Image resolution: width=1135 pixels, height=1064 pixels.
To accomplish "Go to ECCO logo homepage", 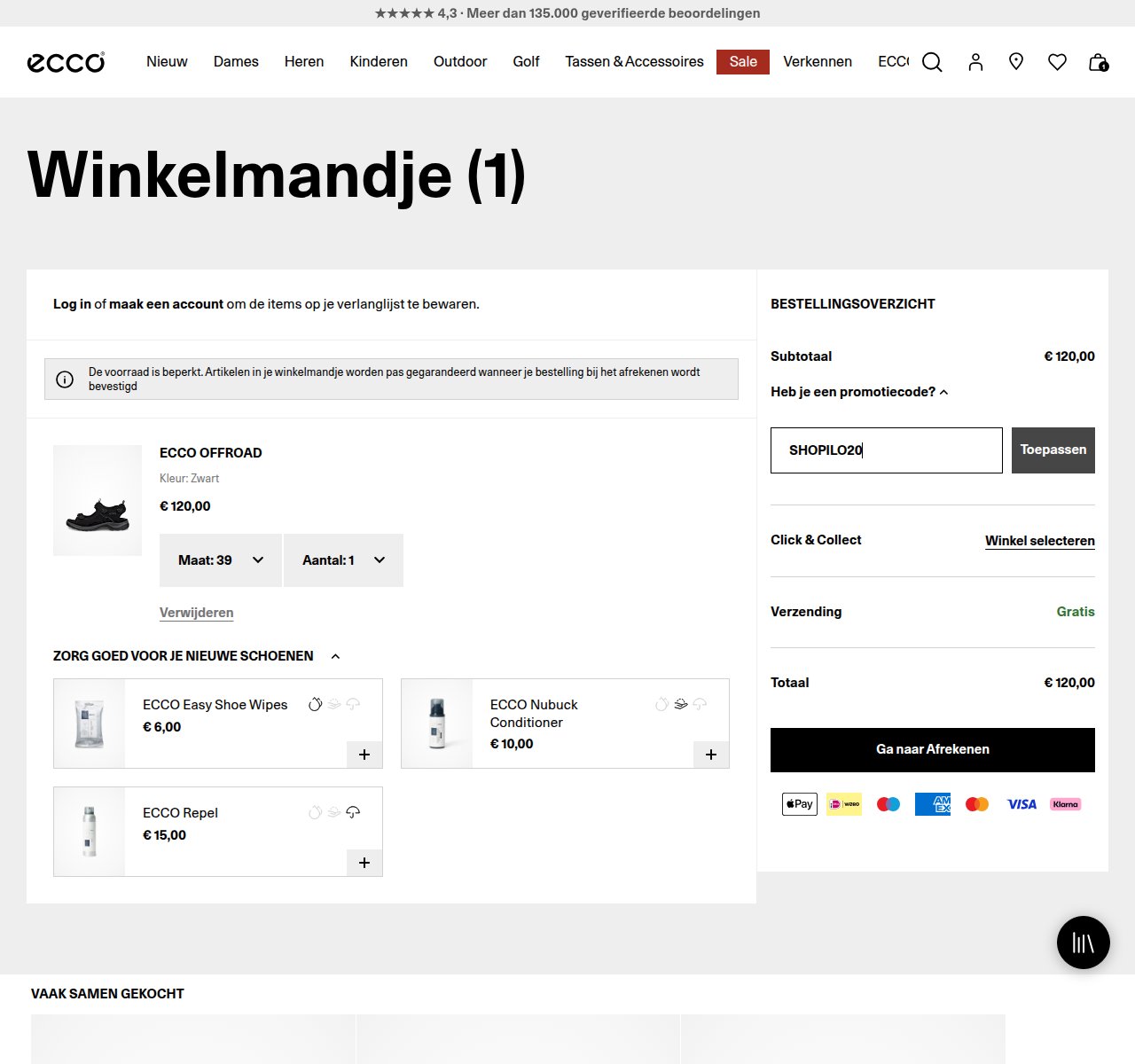I will (66, 62).
